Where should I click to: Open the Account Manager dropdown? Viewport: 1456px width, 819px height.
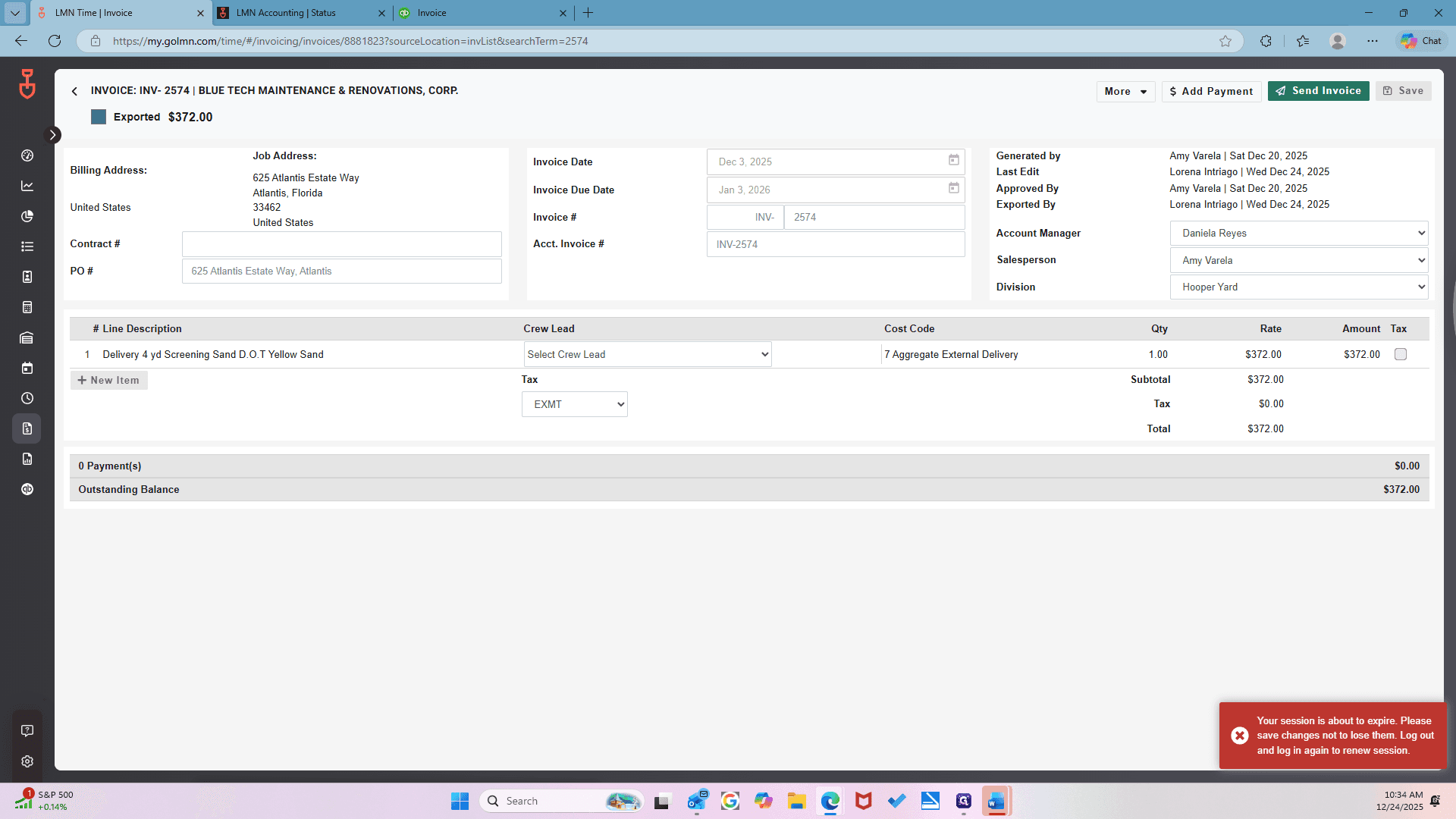point(1299,233)
